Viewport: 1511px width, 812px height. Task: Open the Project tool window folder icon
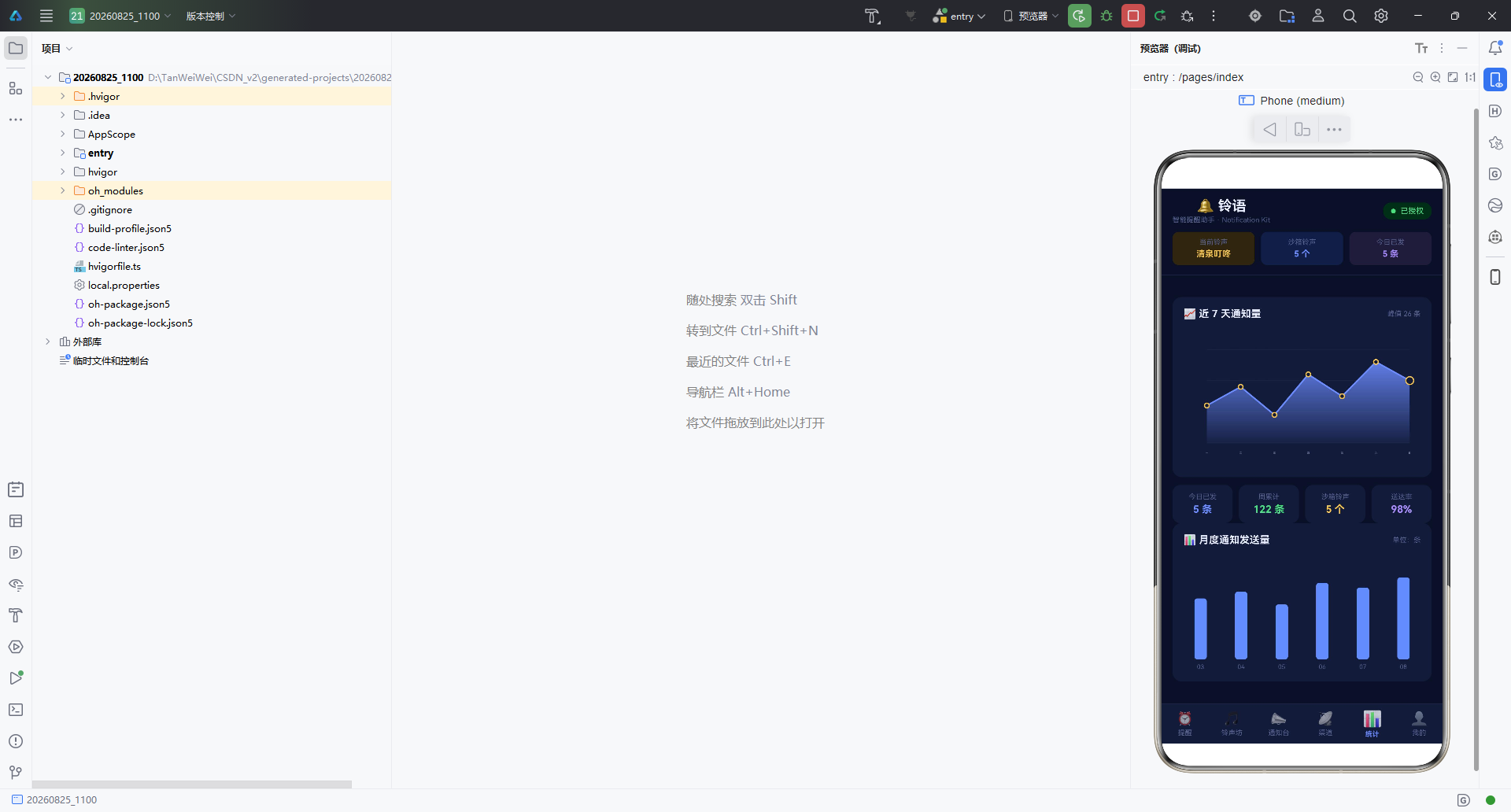tap(16, 48)
